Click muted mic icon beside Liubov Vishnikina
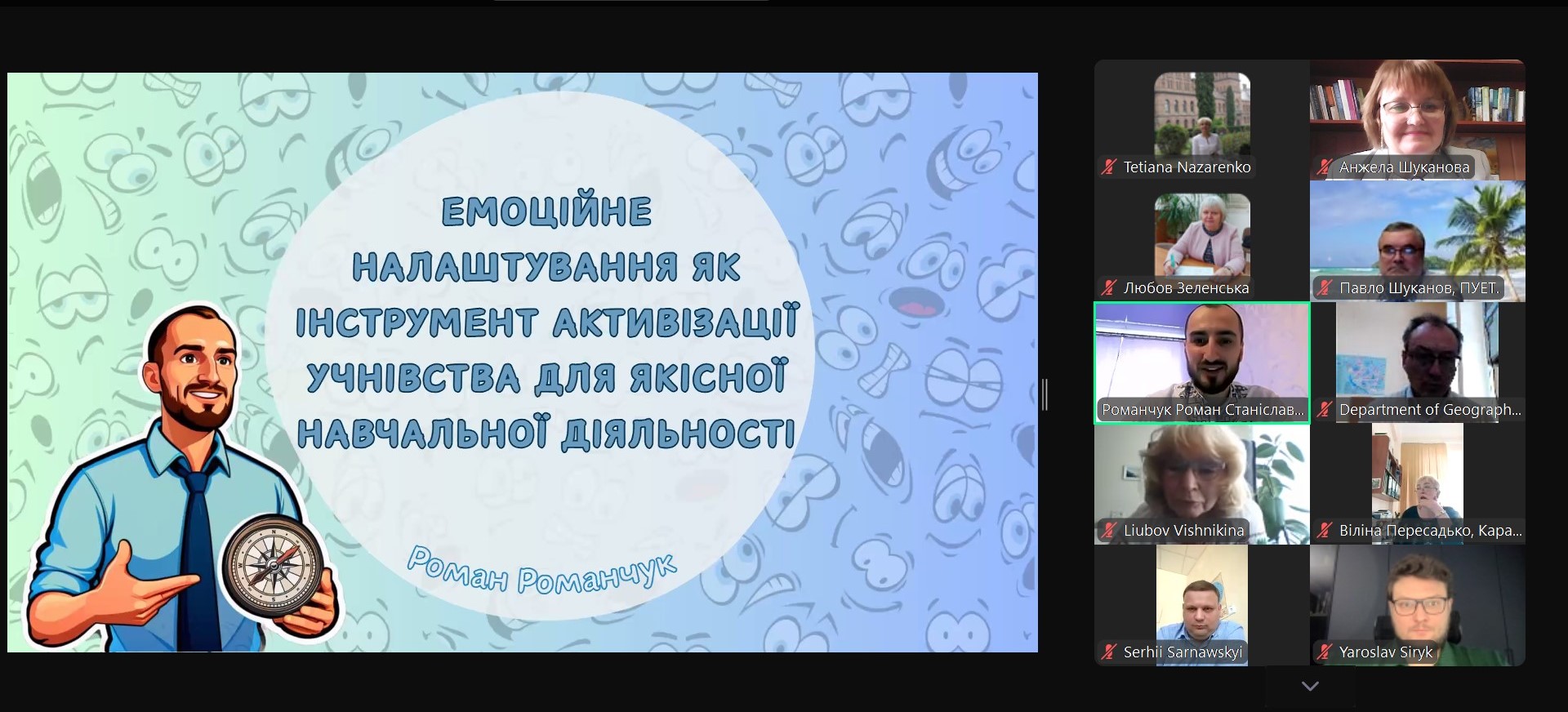The height and width of the screenshot is (712, 1568). 1108,531
